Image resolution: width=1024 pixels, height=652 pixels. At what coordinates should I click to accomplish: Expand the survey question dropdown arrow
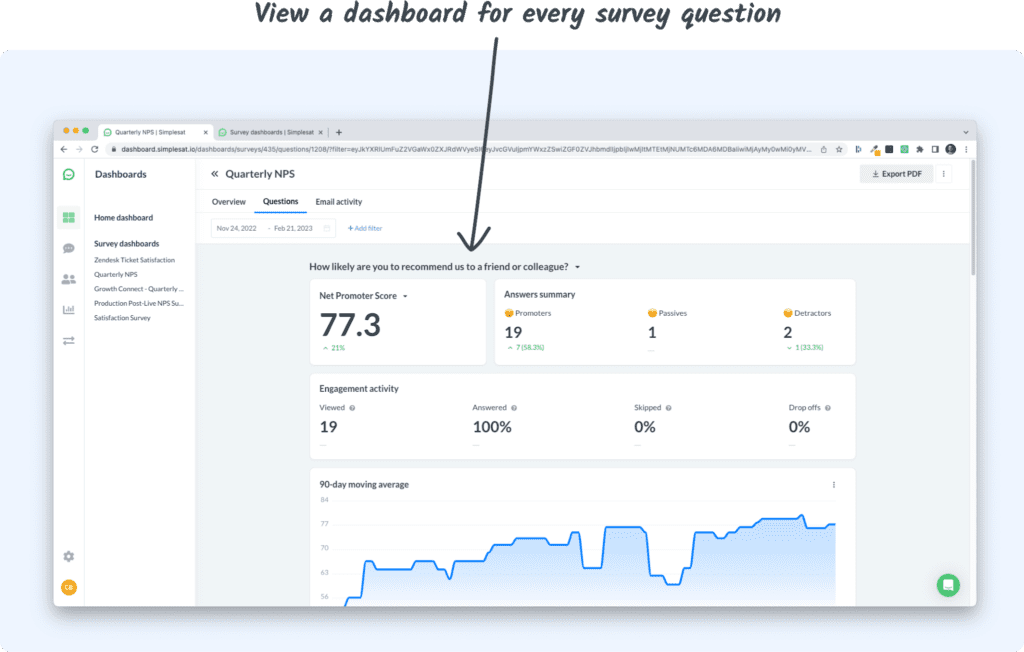pyautogui.click(x=578, y=267)
